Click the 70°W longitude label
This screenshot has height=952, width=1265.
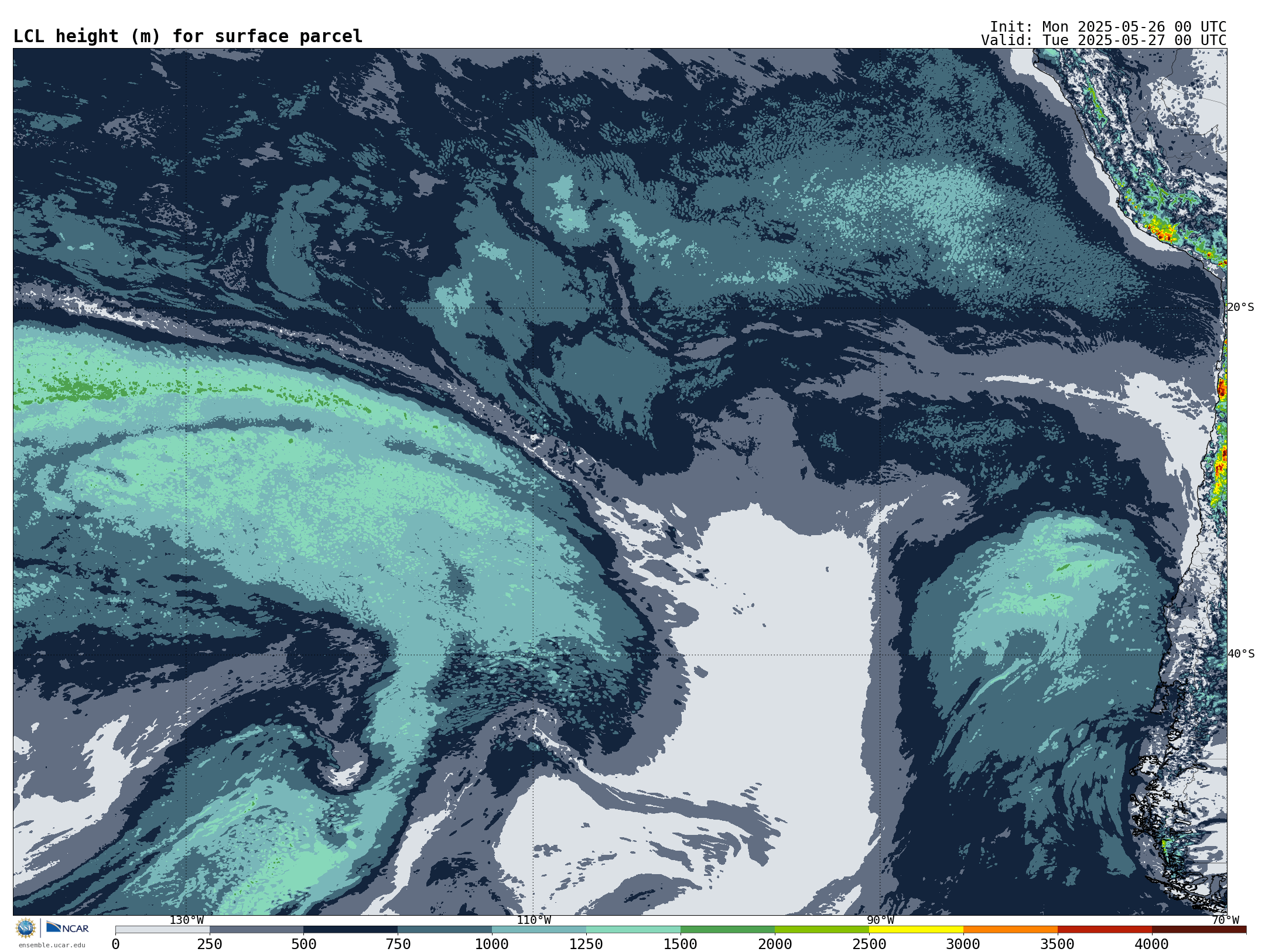click(x=1225, y=920)
